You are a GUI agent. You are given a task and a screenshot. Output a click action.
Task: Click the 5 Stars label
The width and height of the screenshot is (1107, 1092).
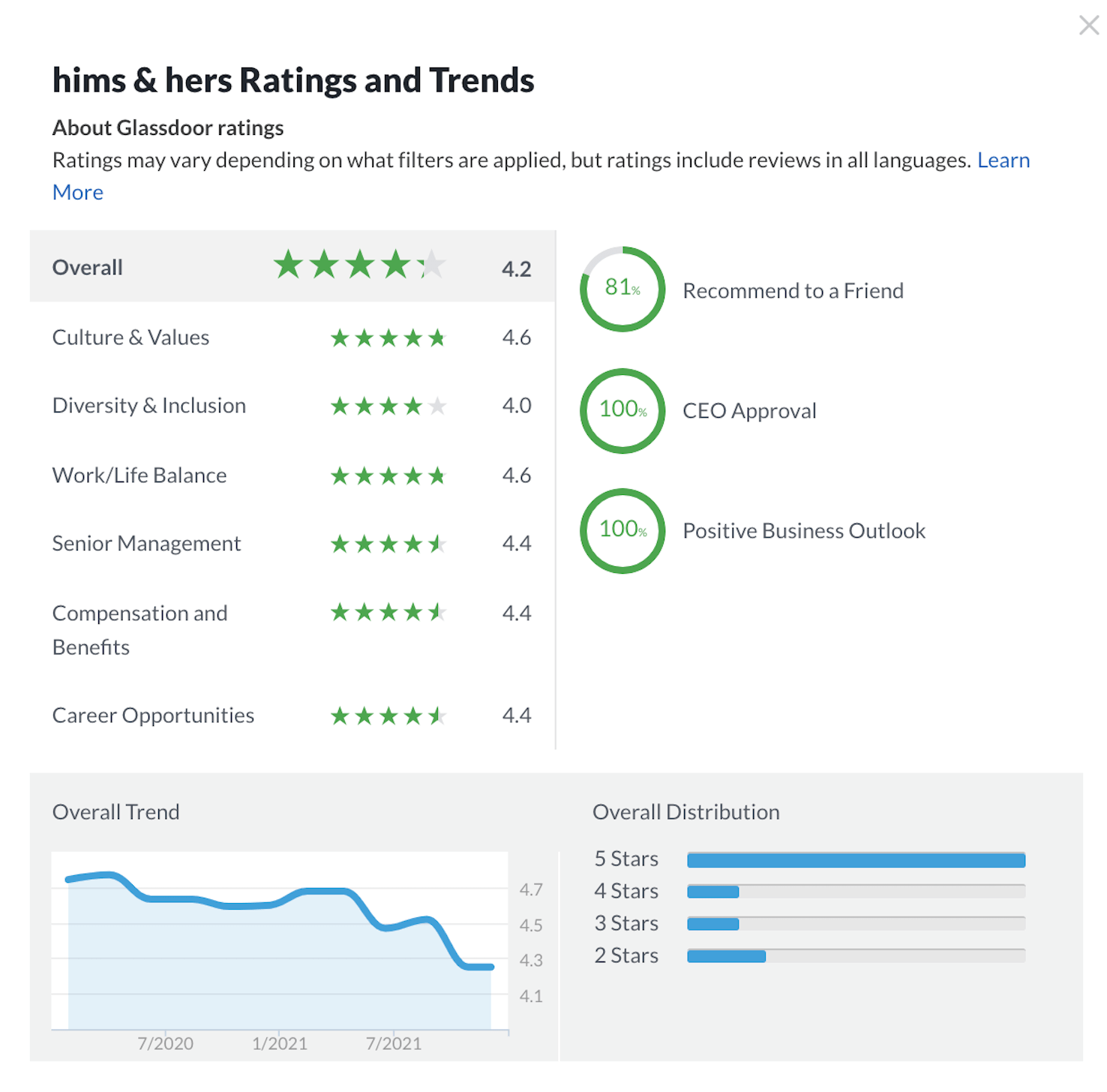click(626, 859)
